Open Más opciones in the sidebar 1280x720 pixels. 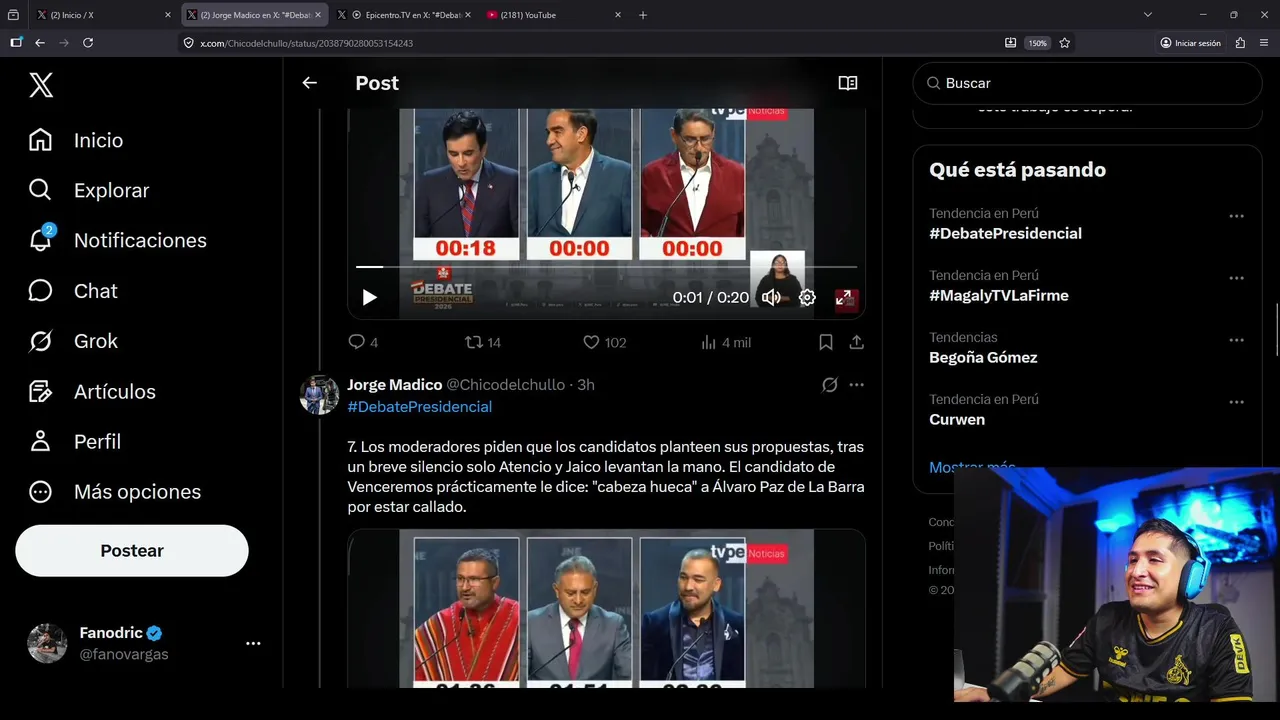pos(114,491)
